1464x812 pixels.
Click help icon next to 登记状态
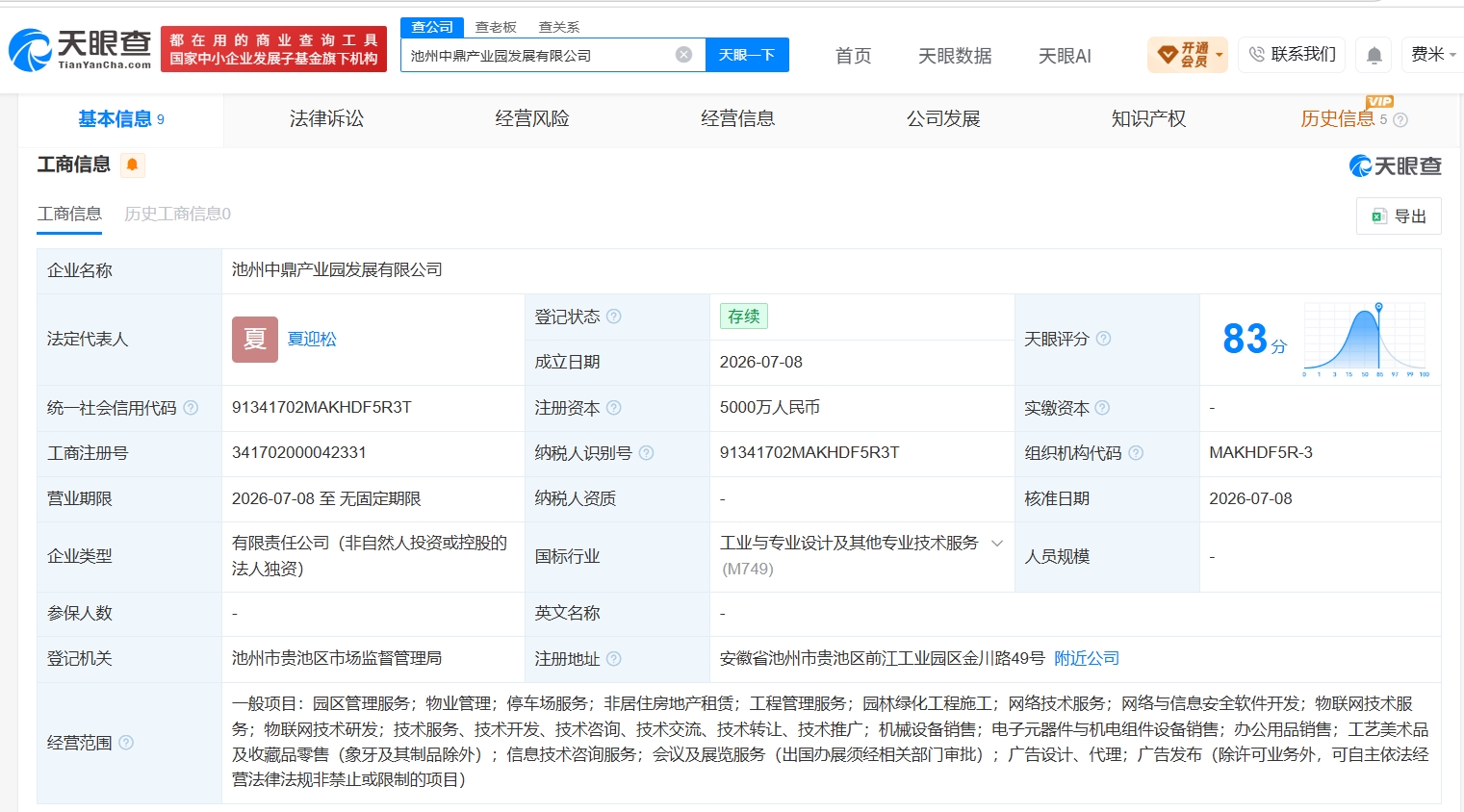tap(614, 317)
